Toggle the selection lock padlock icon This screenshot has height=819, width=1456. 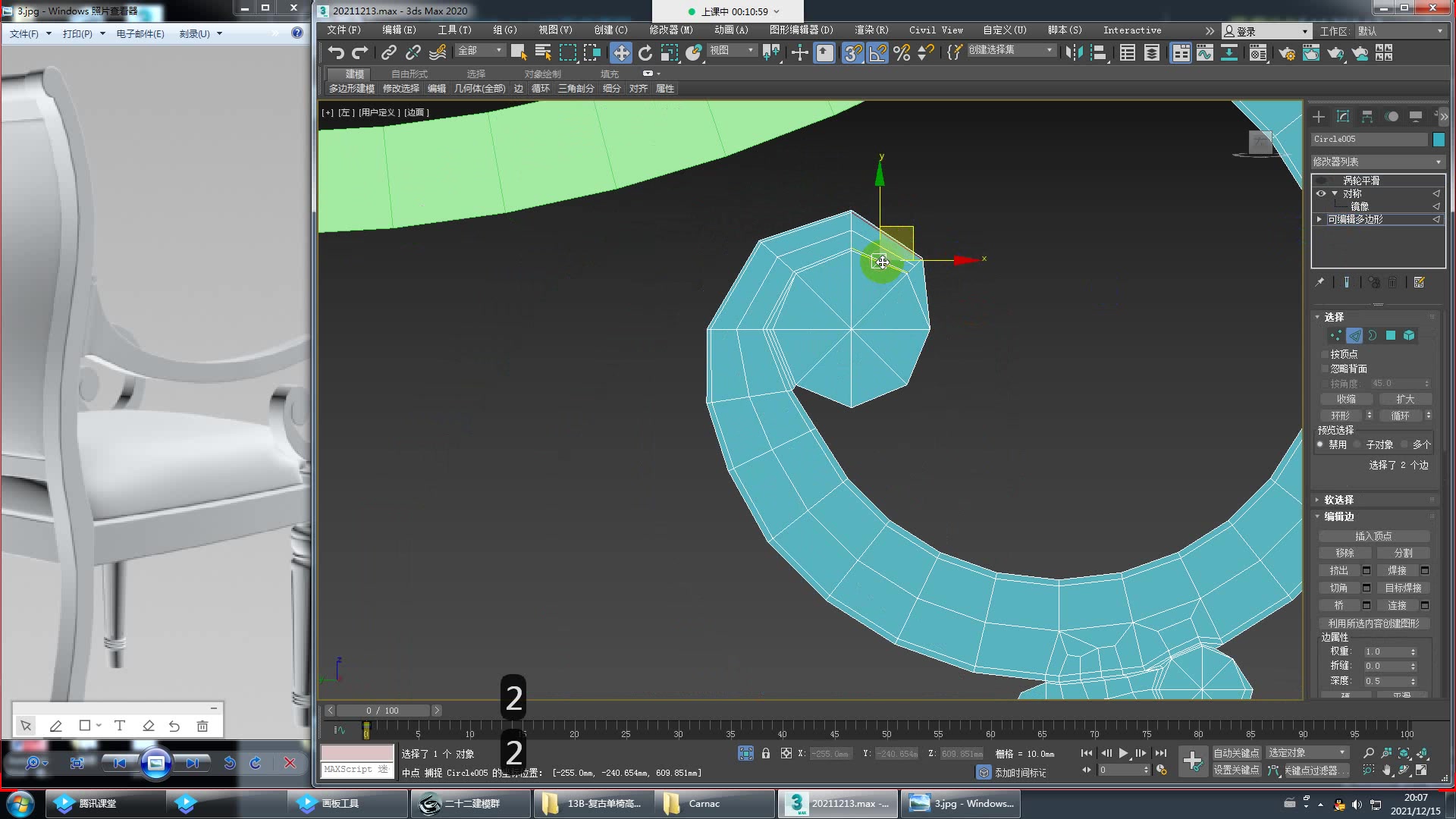tap(766, 753)
